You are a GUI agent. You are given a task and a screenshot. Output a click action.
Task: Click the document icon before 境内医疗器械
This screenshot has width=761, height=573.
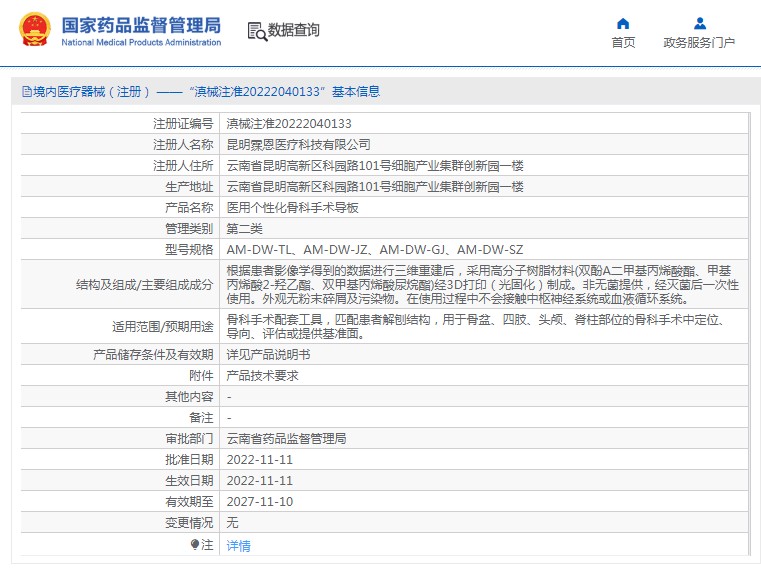27,92
